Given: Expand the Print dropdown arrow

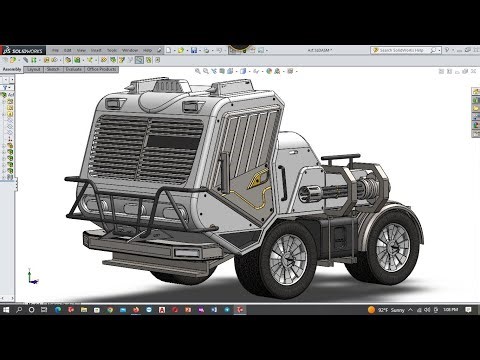Looking at the screenshot, I should click(212, 51).
